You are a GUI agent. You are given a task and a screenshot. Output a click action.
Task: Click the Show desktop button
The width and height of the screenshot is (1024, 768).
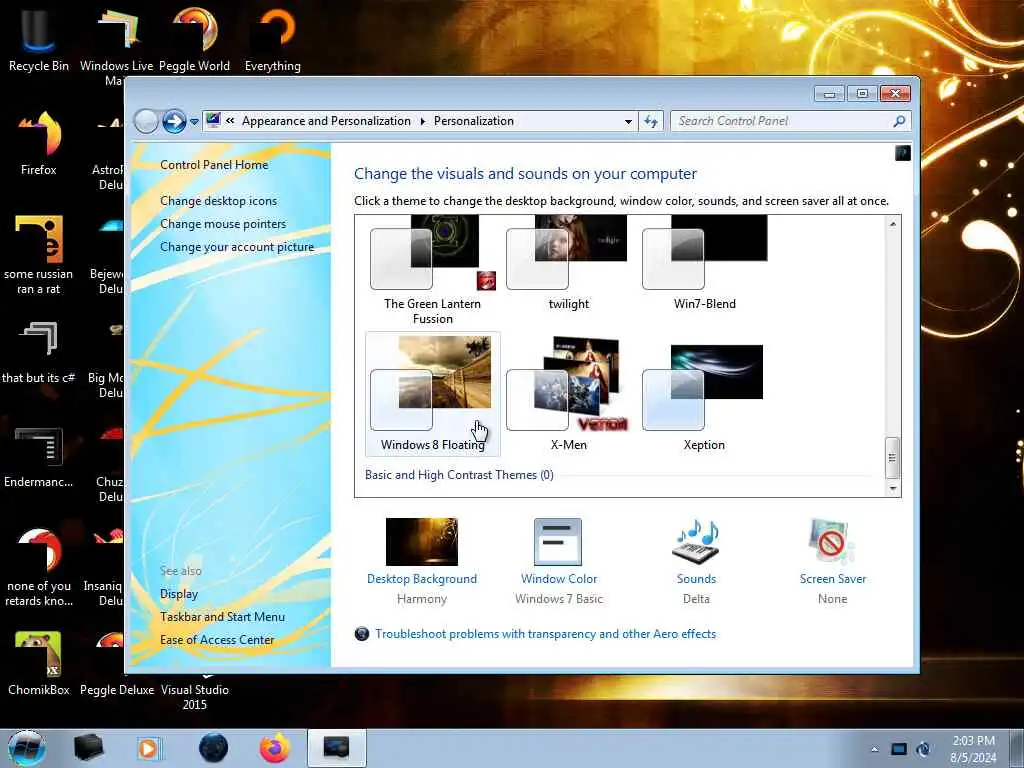pyautogui.click(x=1017, y=748)
